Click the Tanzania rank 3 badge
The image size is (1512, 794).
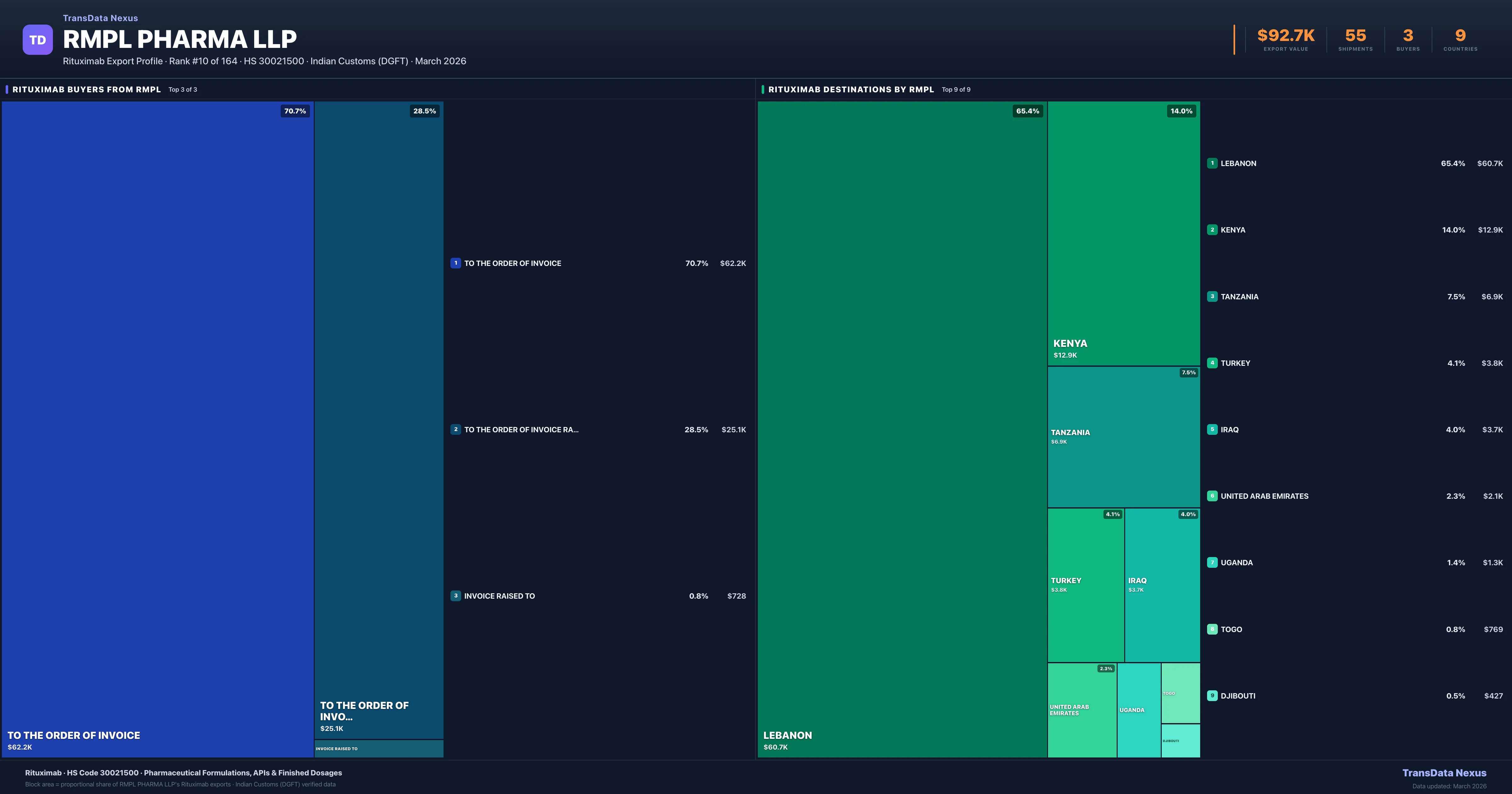pos(1212,296)
